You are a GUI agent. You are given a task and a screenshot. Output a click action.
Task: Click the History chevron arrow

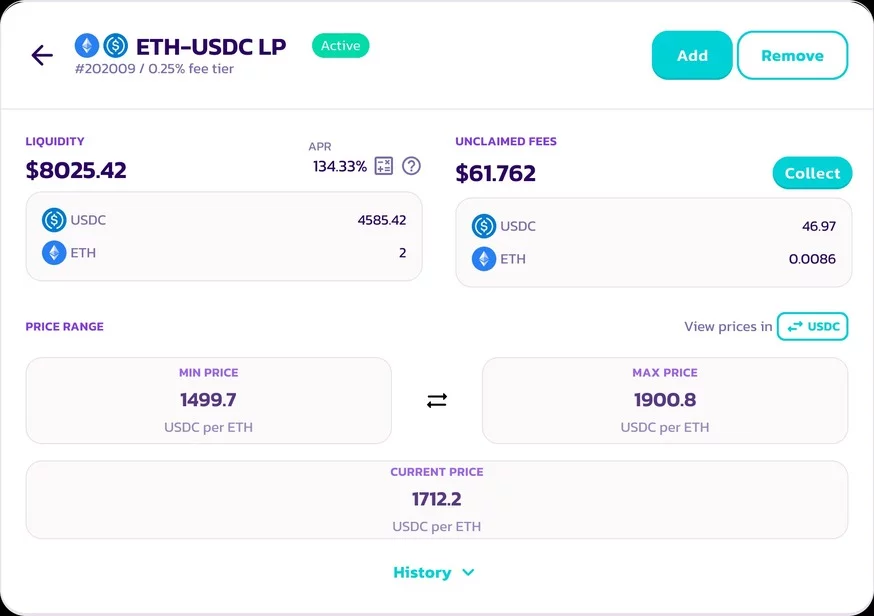(x=468, y=572)
